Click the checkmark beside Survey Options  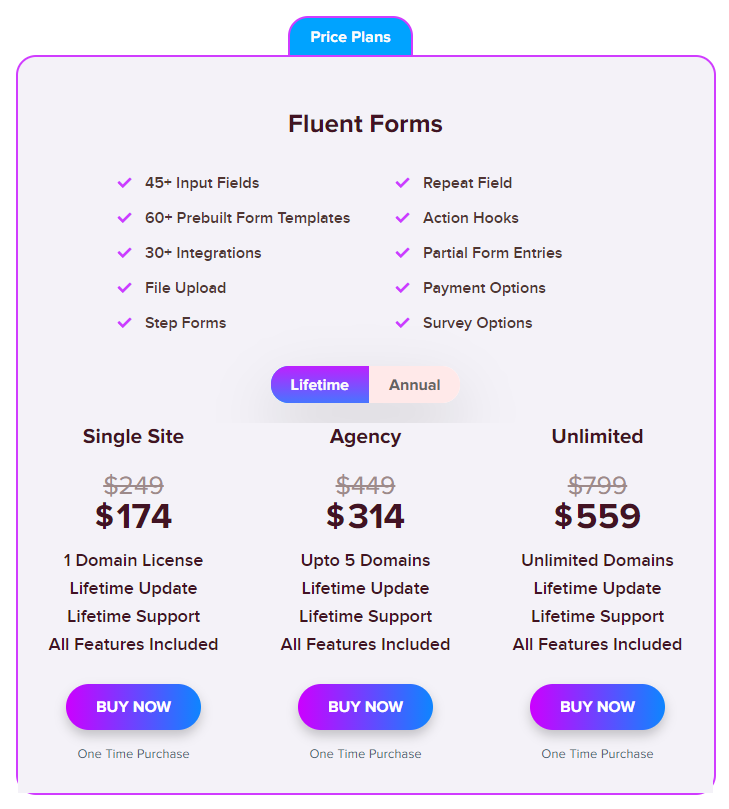coord(402,323)
